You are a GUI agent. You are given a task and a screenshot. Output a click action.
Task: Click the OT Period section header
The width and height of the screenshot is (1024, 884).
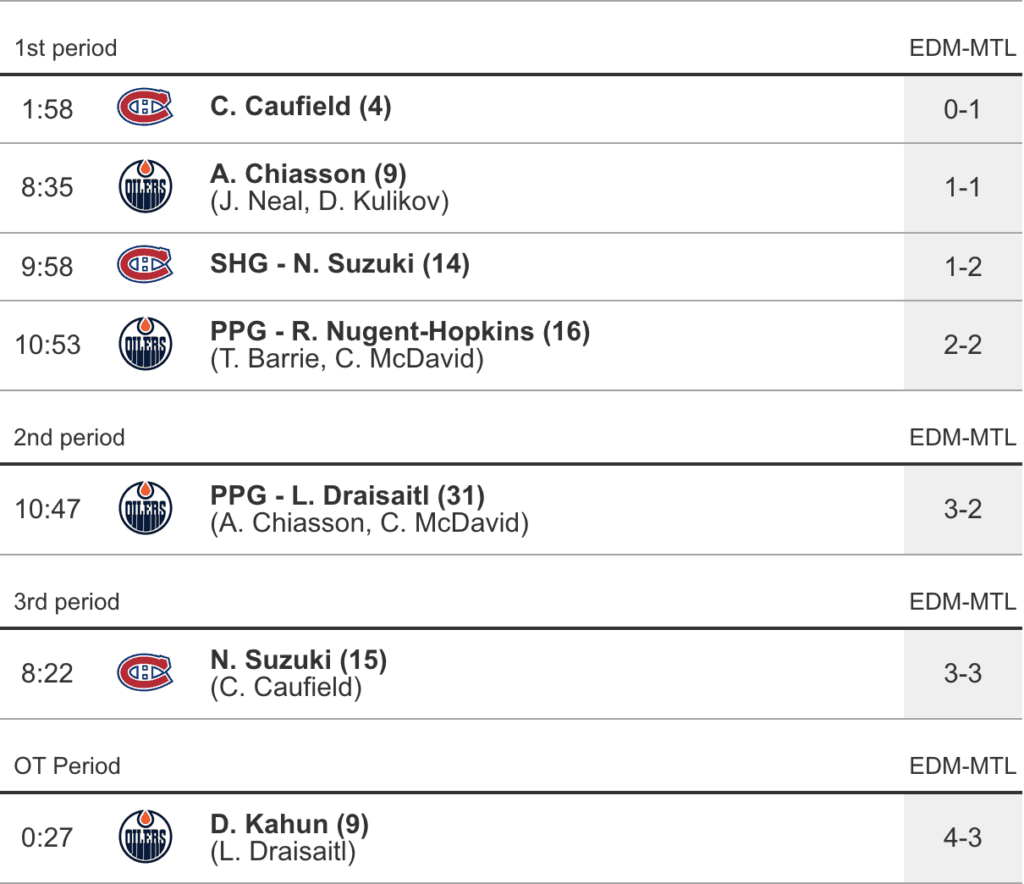(x=67, y=766)
